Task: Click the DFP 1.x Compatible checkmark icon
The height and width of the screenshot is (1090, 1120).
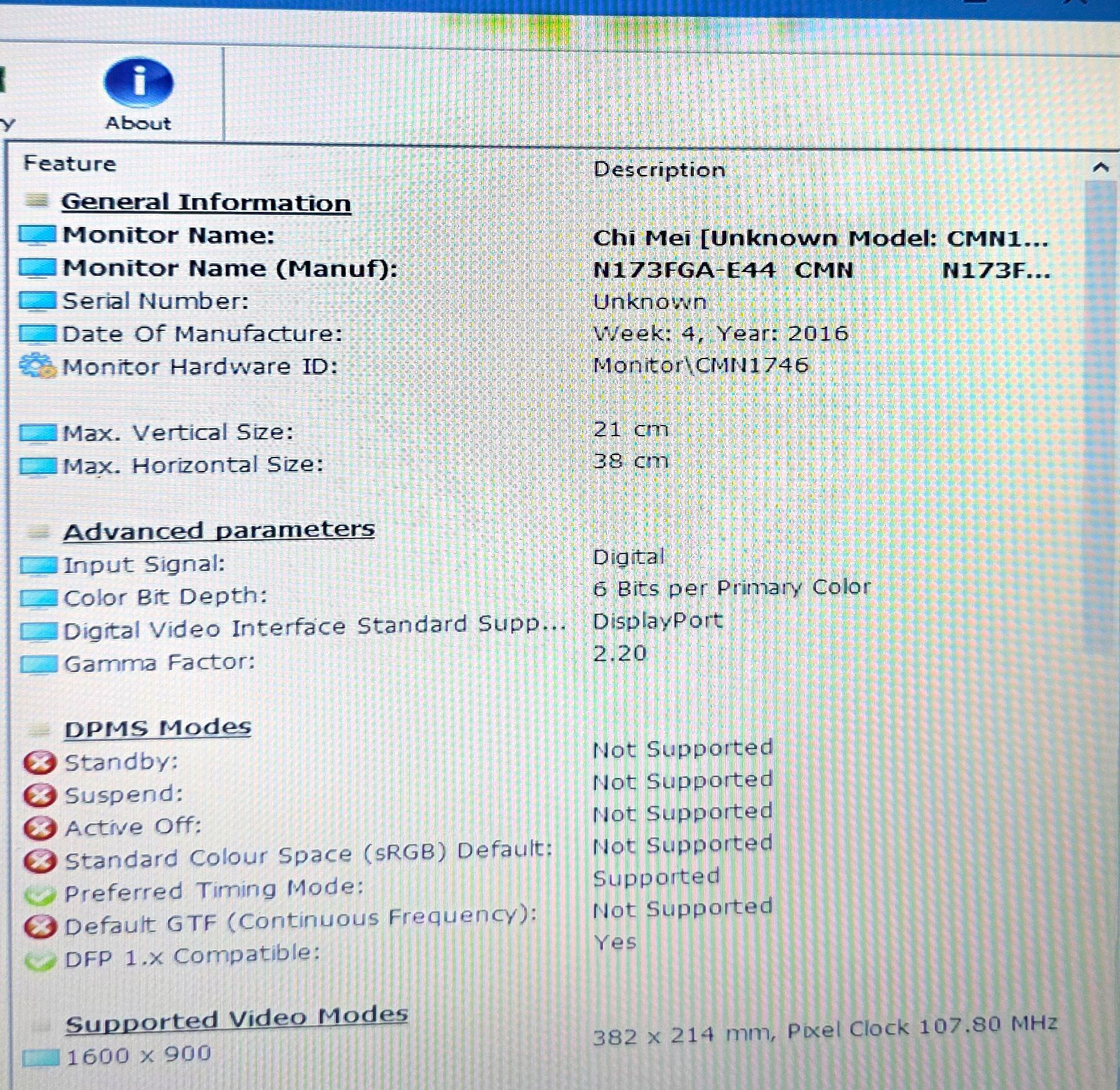Action: (40, 960)
